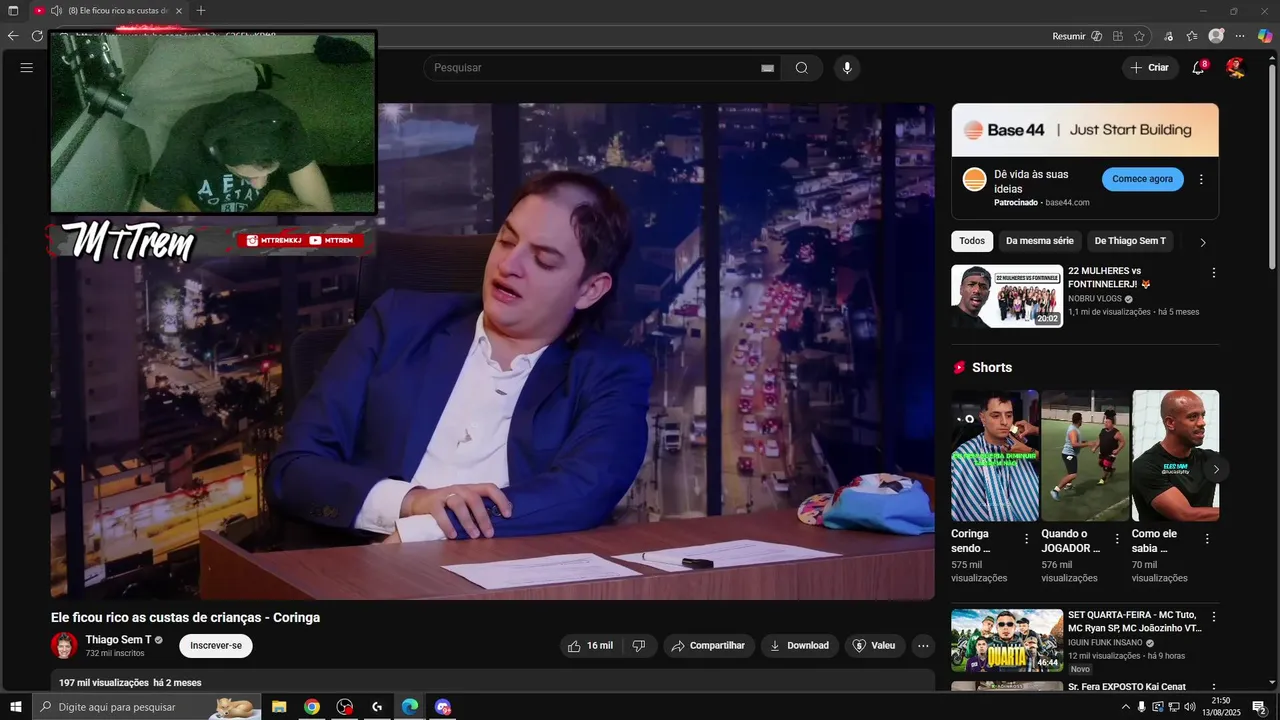Open Edge split screen icon

pos(1117,36)
